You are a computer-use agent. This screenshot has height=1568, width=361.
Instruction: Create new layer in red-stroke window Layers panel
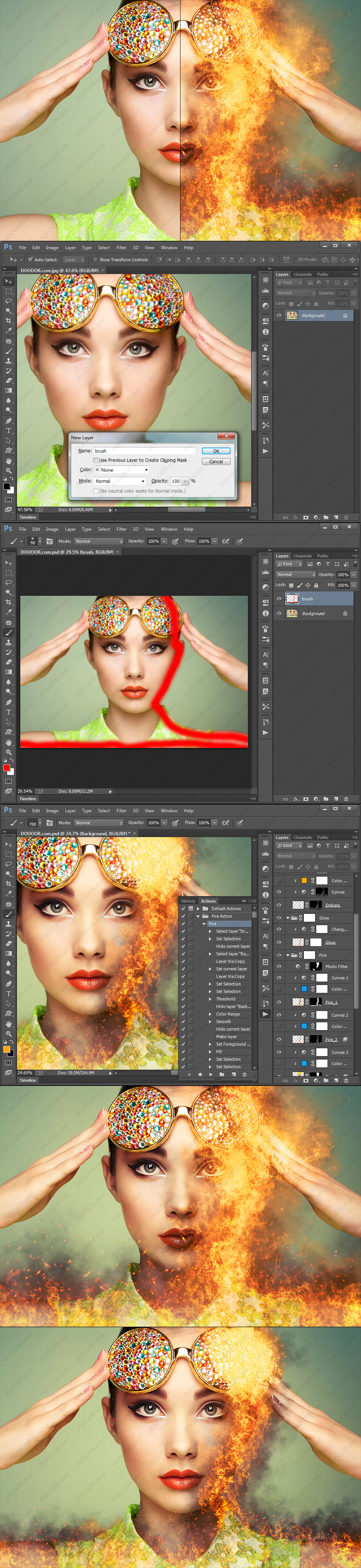point(336,799)
